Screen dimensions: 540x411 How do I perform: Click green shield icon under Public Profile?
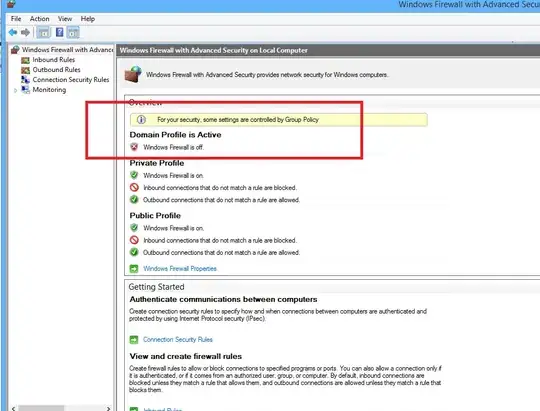pyautogui.click(x=134, y=228)
